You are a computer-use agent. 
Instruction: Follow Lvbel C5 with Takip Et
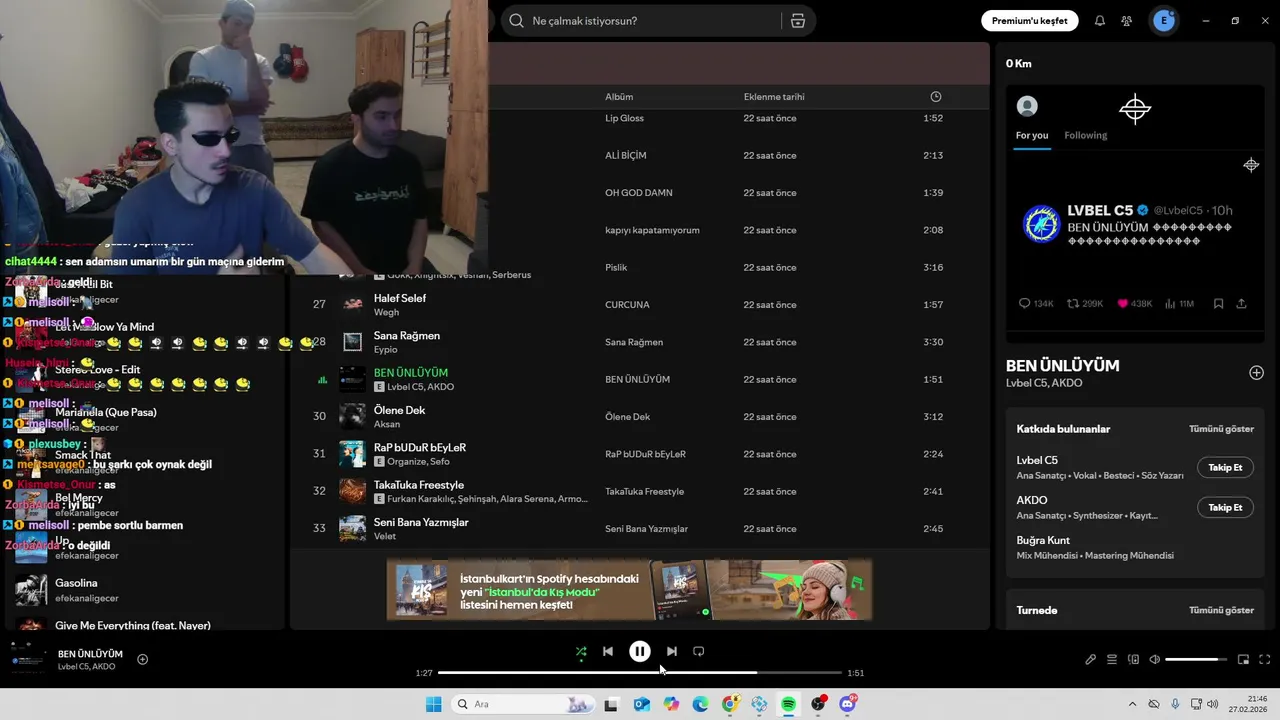pos(1225,467)
